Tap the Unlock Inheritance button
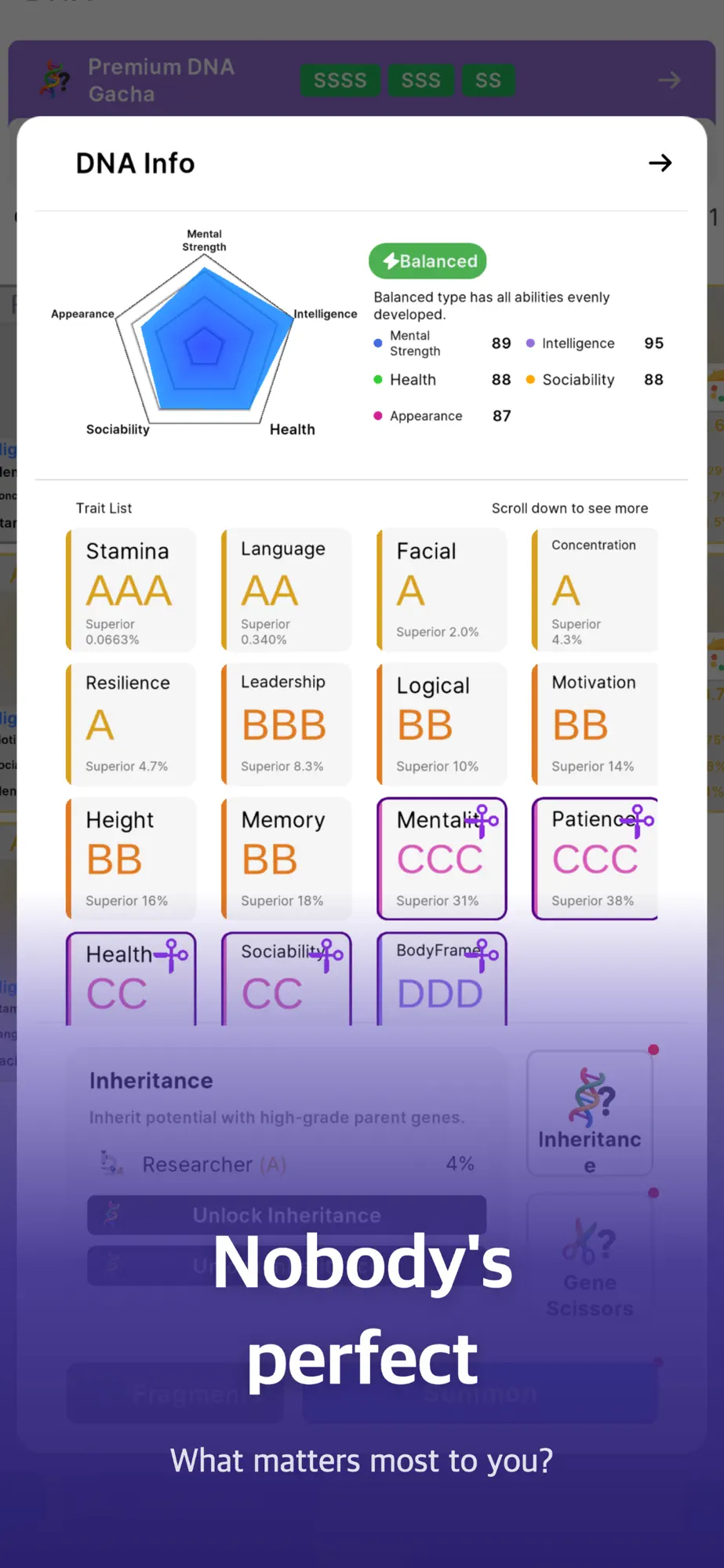 point(287,1215)
